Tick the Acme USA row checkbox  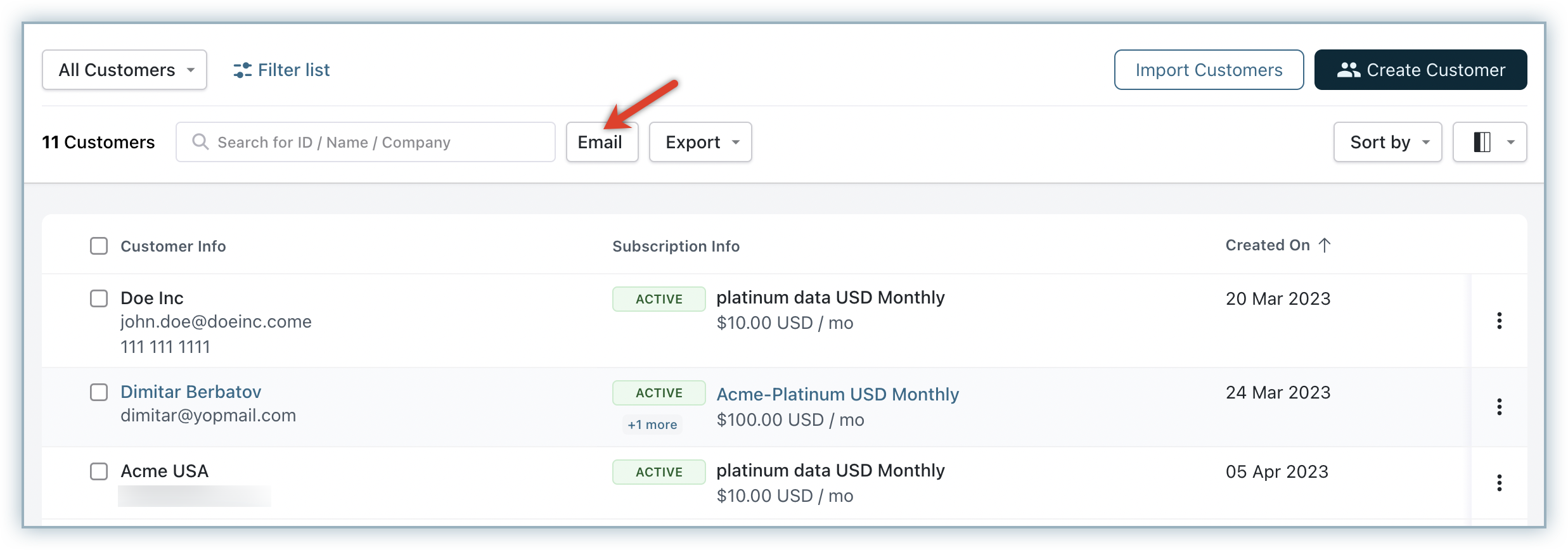click(x=99, y=471)
